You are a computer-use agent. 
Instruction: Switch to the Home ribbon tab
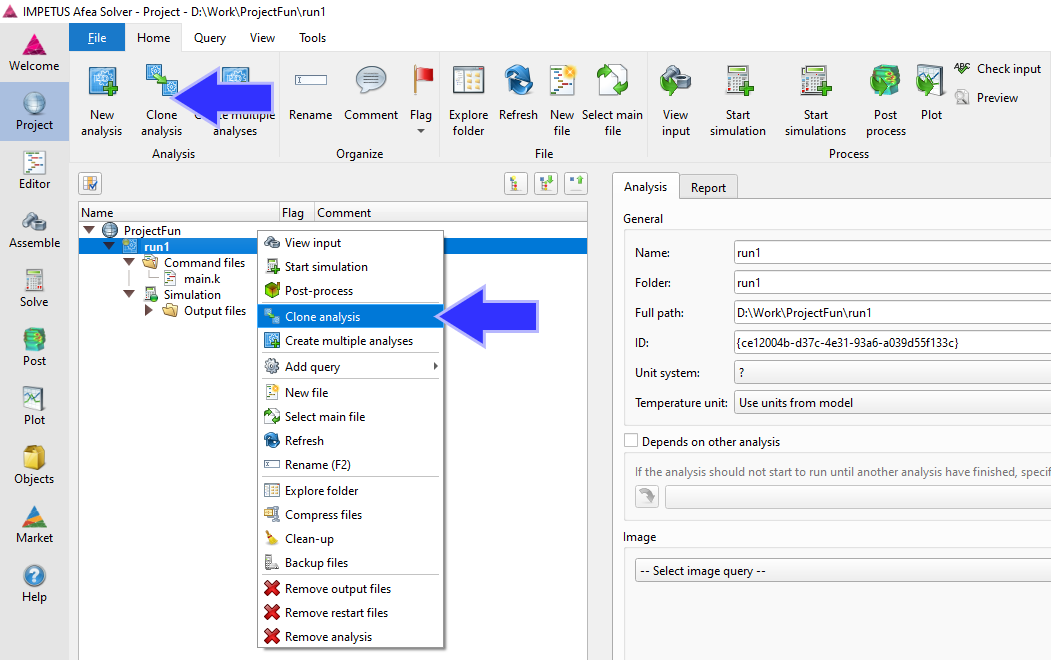pyautogui.click(x=153, y=38)
